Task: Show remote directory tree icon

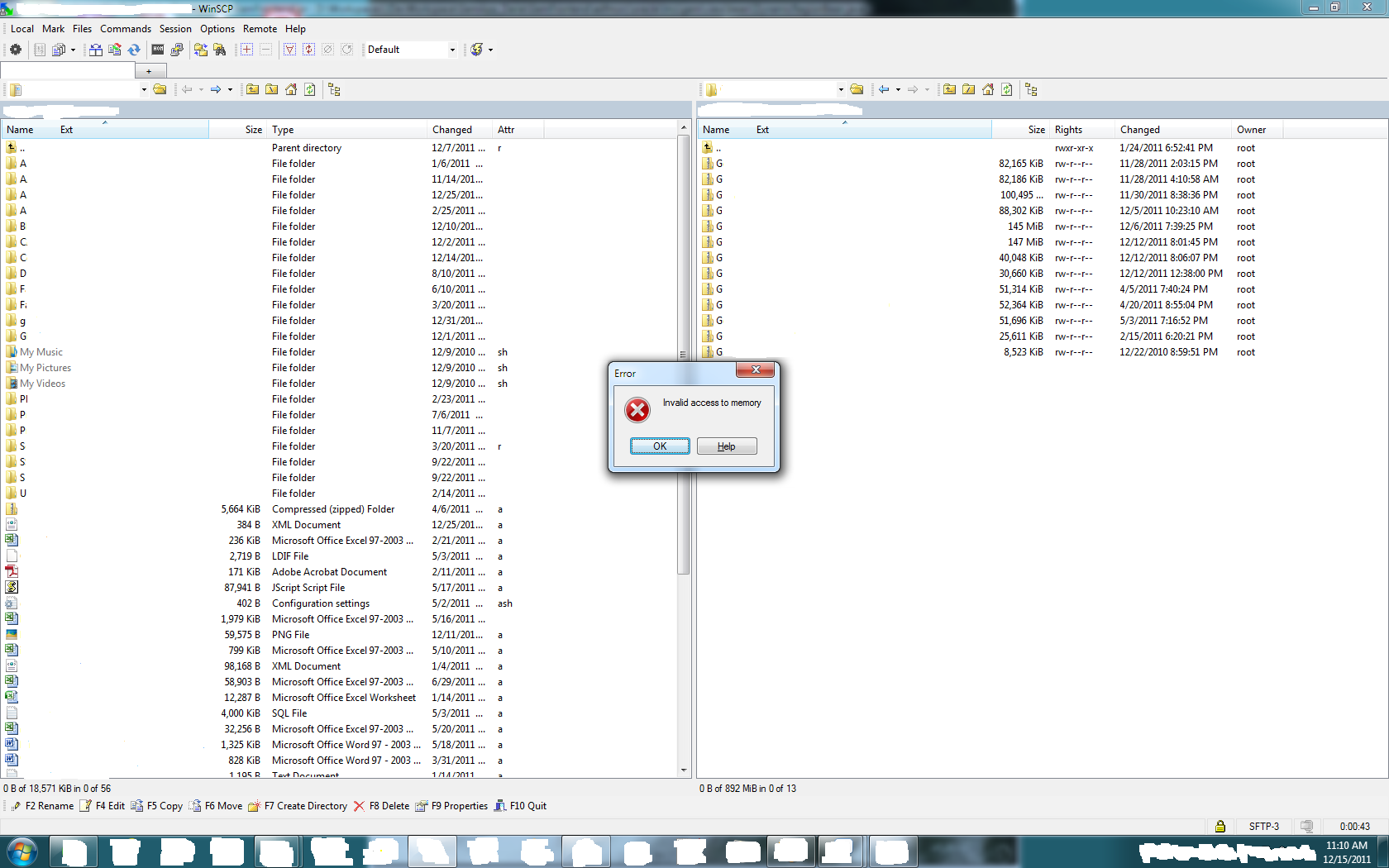Action: 1031,89
